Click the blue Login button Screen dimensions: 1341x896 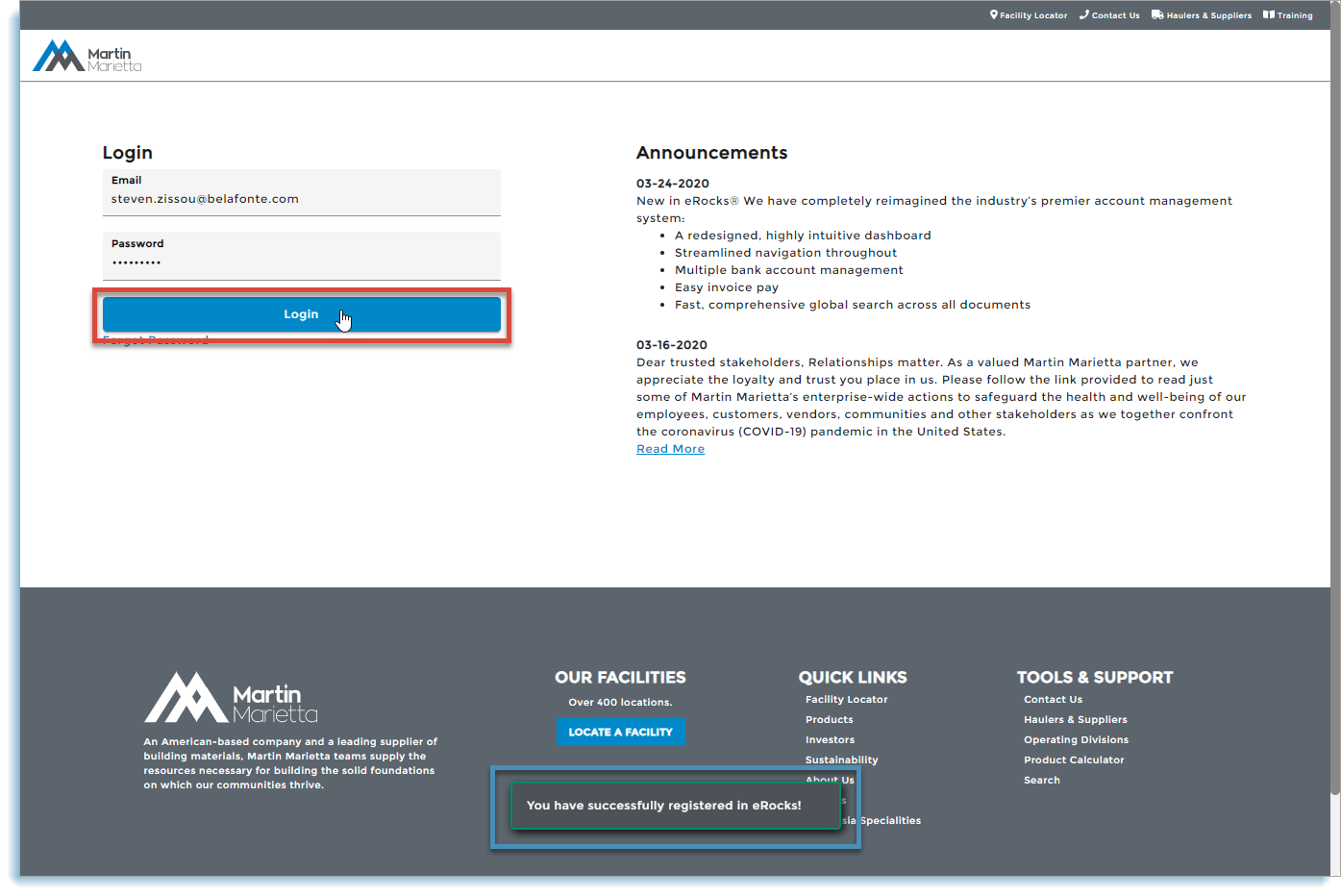coord(302,314)
